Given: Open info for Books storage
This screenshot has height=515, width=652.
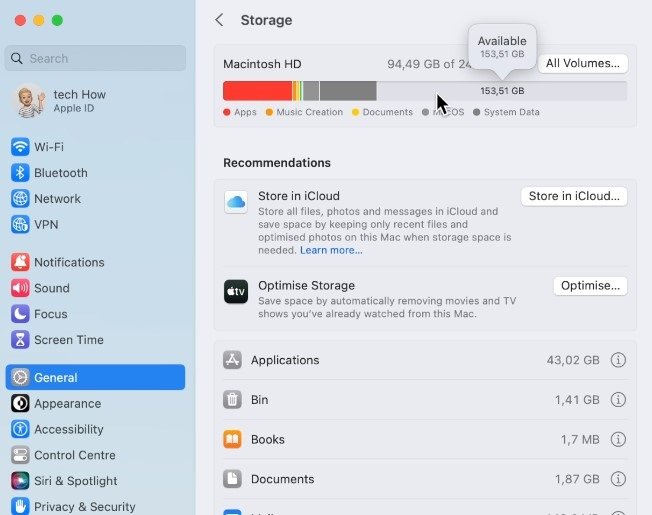Looking at the screenshot, I should (618, 439).
